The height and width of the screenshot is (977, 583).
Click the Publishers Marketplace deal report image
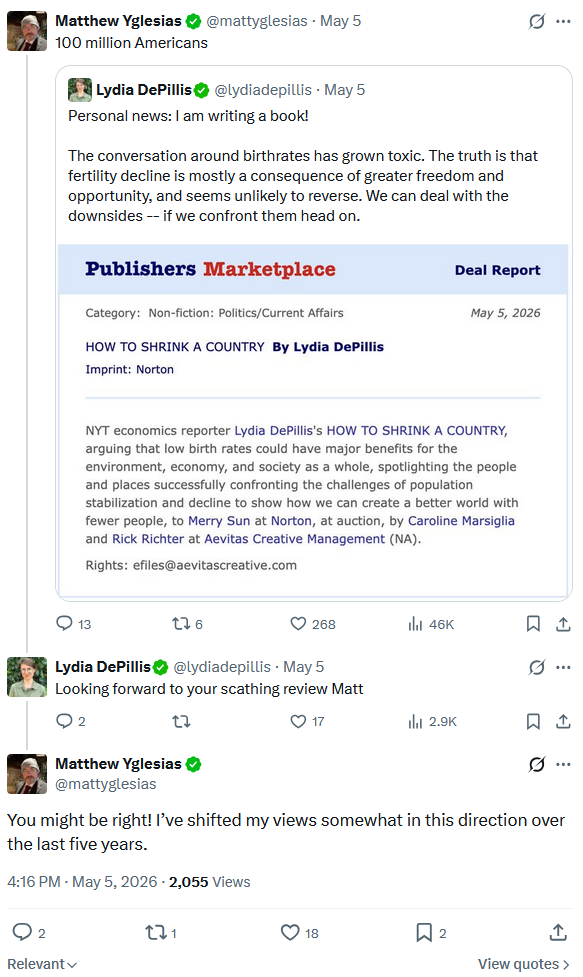313,421
